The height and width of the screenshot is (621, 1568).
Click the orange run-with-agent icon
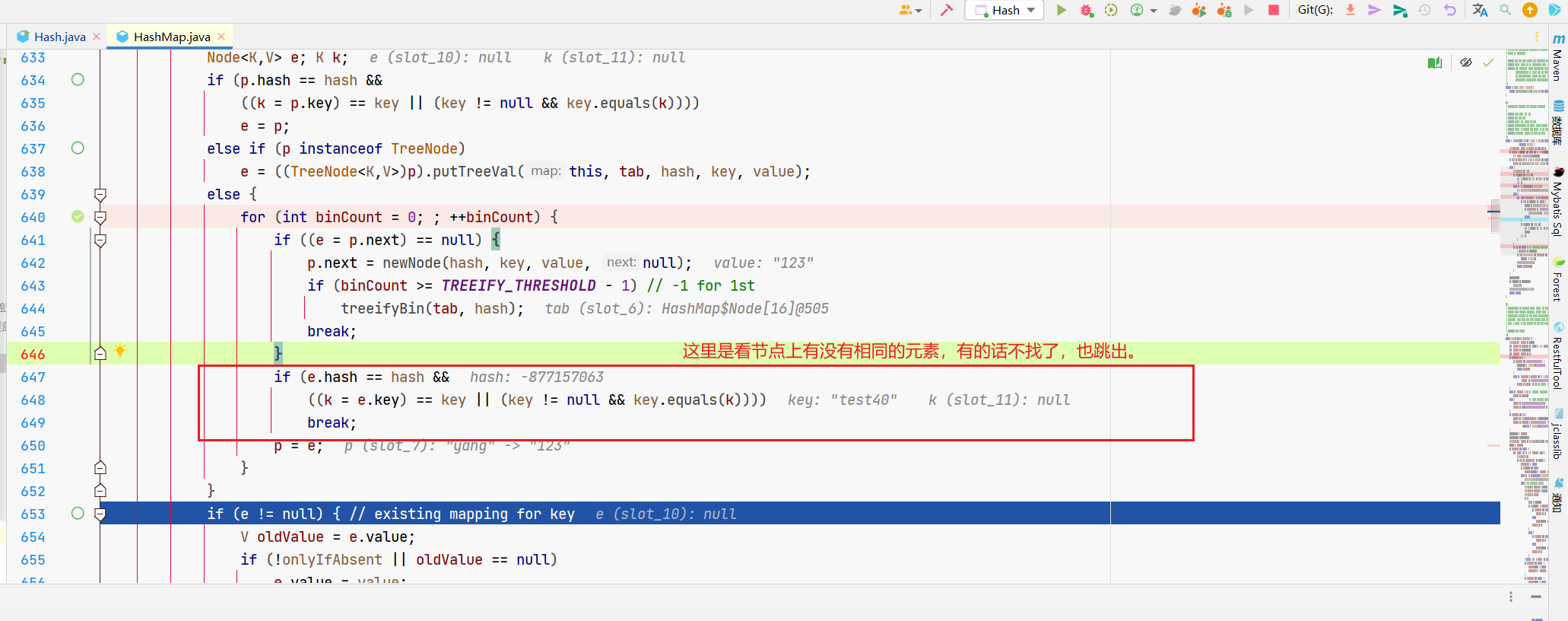[x=1199, y=10]
